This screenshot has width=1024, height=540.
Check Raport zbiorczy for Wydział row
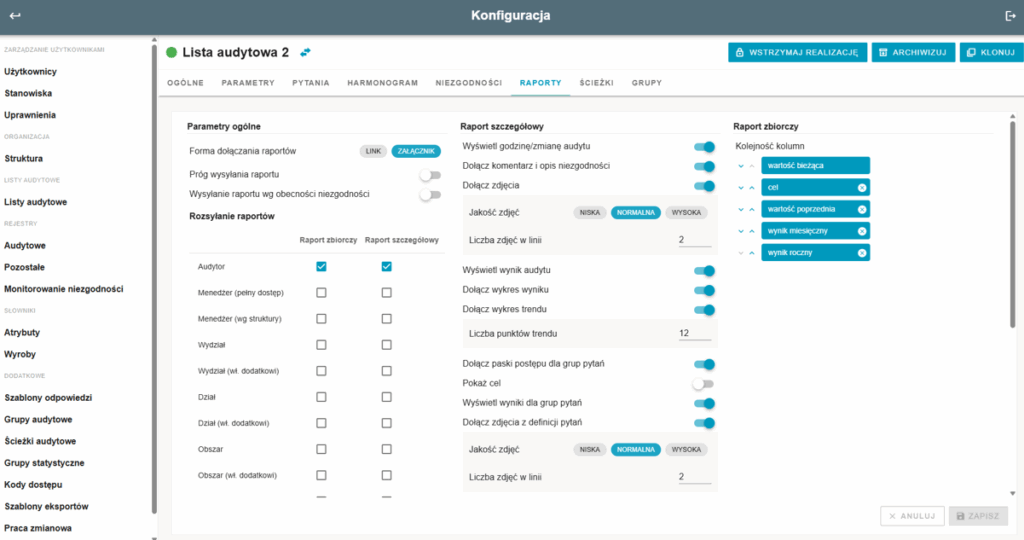pos(321,345)
